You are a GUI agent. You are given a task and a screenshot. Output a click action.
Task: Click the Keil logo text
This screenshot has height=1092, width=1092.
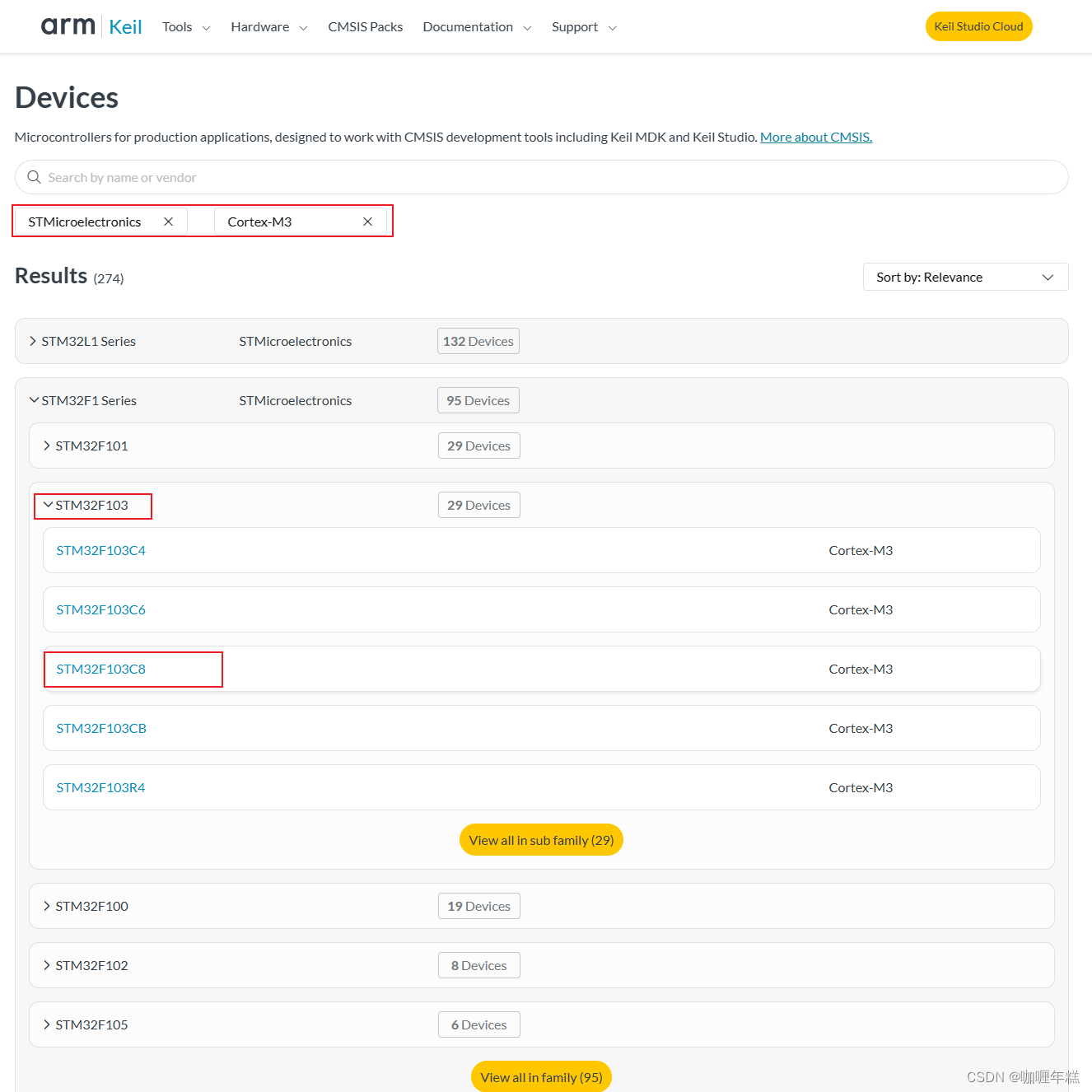(125, 27)
